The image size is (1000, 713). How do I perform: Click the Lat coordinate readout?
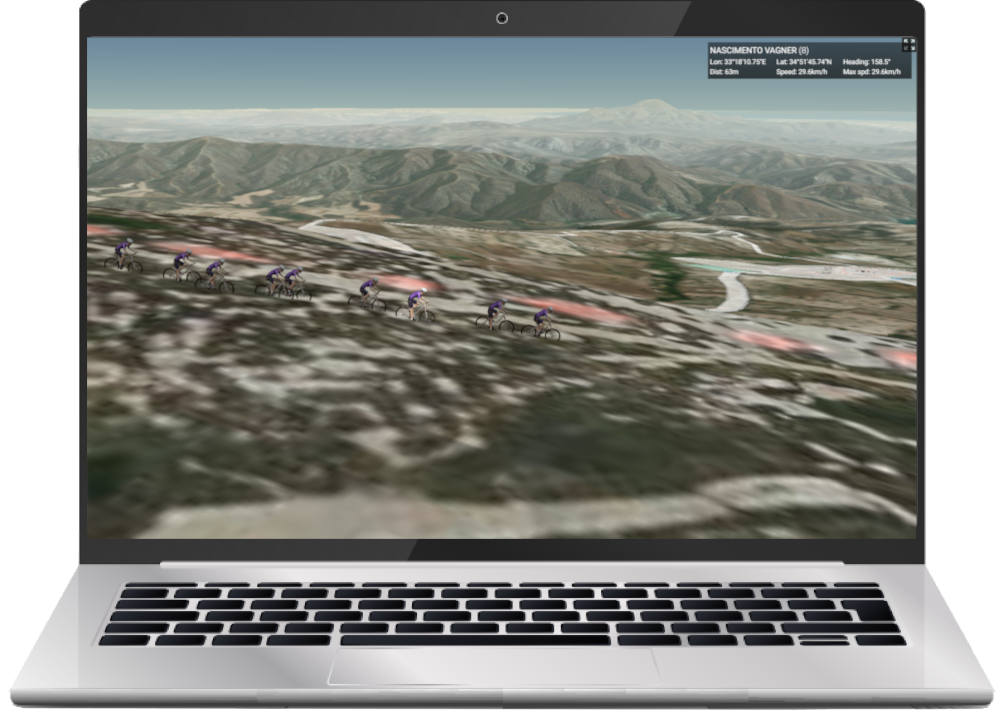coord(804,62)
